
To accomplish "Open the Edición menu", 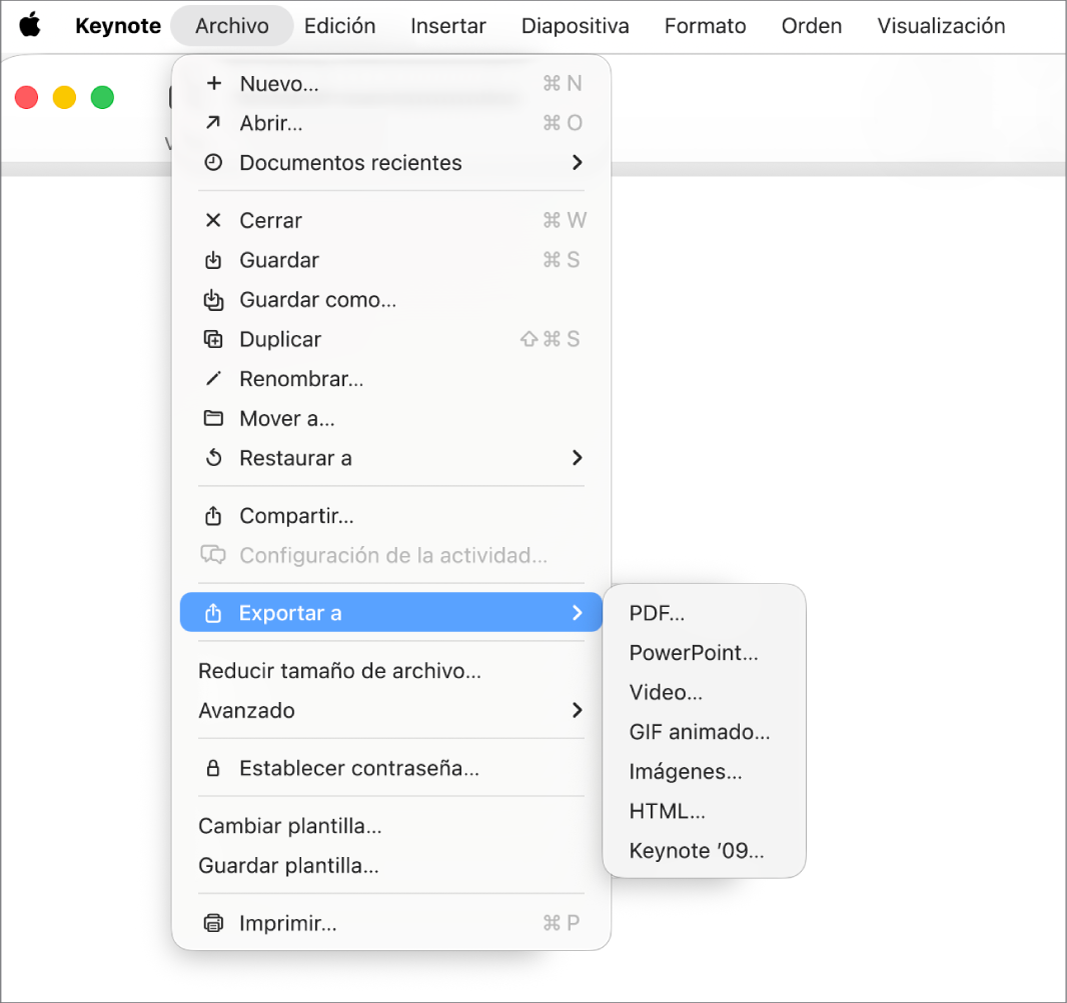I will click(339, 26).
